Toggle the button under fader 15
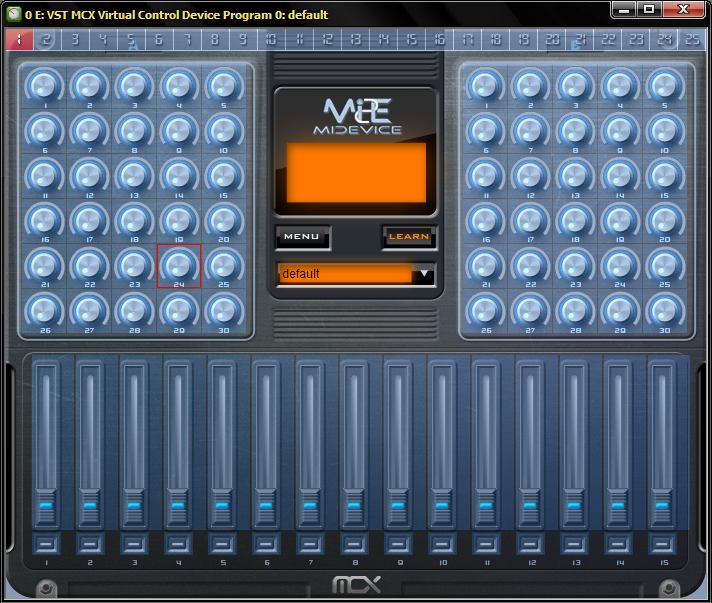This screenshot has width=712, height=603. [x=662, y=544]
